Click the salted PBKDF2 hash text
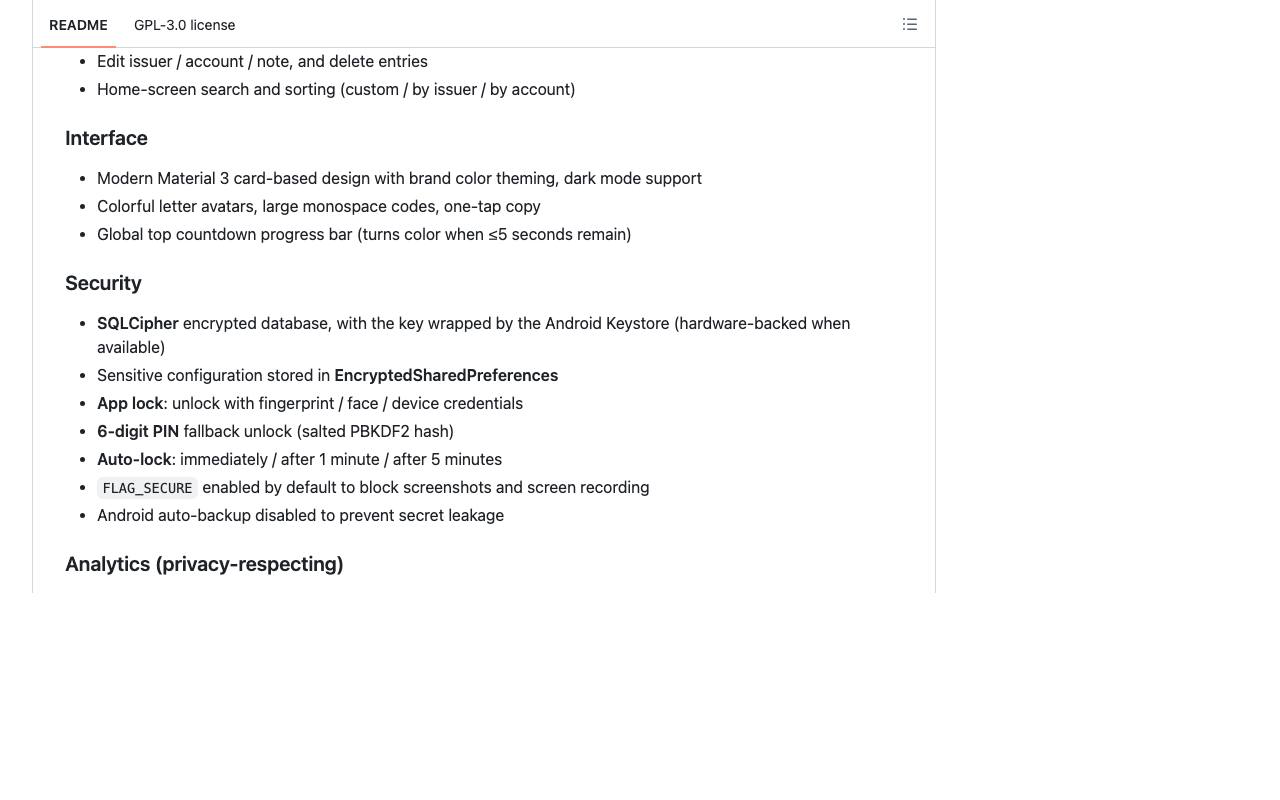The image size is (1280, 800). (x=375, y=431)
